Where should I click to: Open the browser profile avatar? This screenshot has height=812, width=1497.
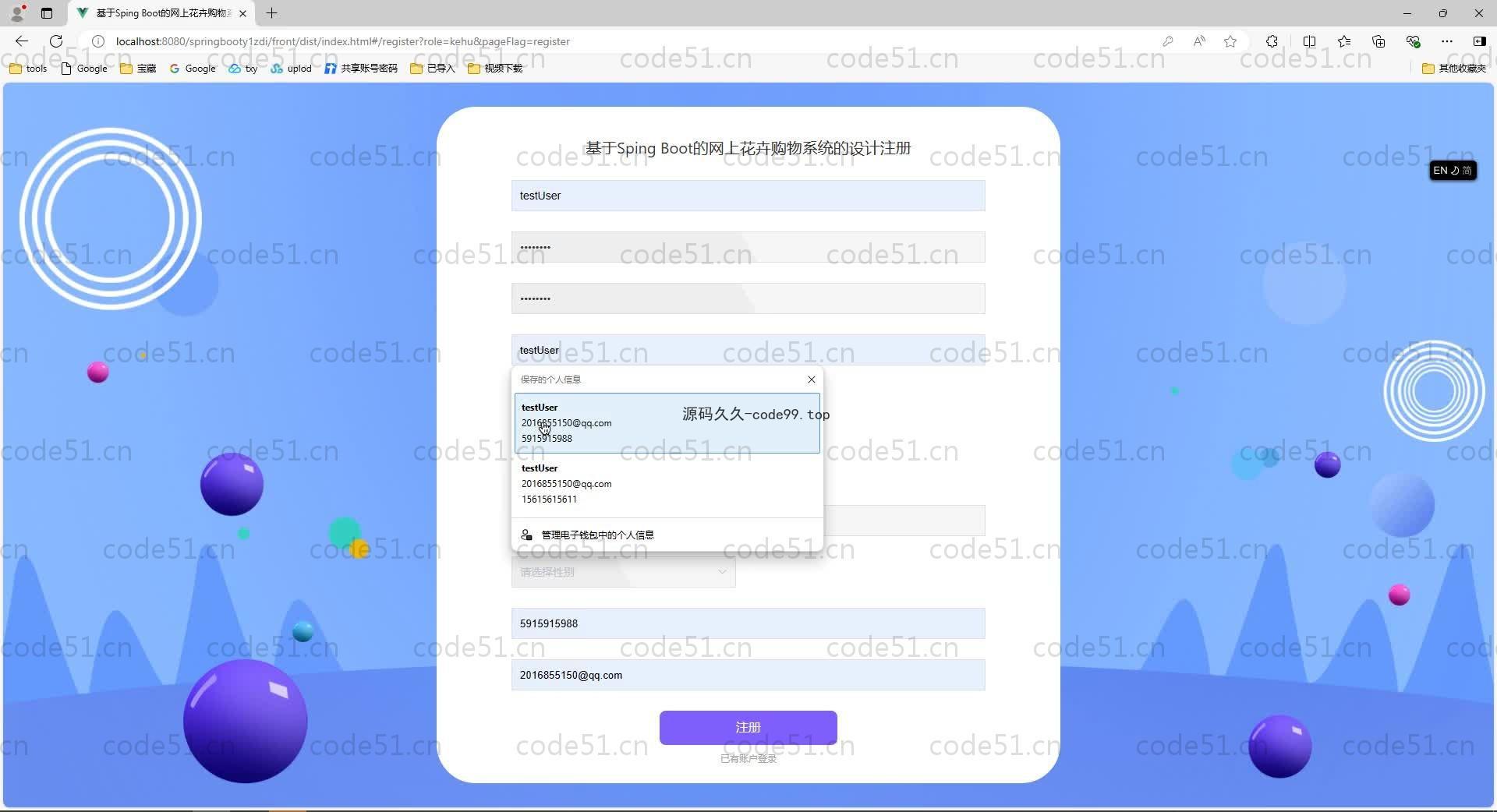tap(17, 13)
